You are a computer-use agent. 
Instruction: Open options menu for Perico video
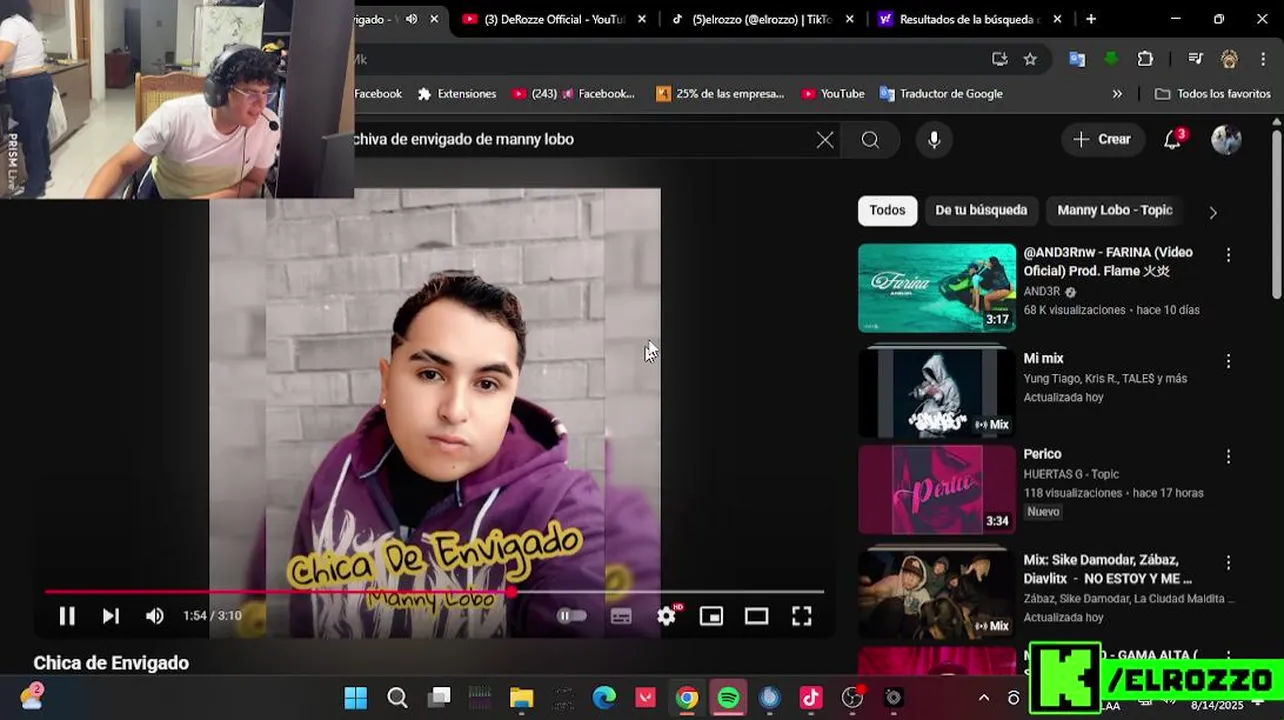click(x=1229, y=456)
